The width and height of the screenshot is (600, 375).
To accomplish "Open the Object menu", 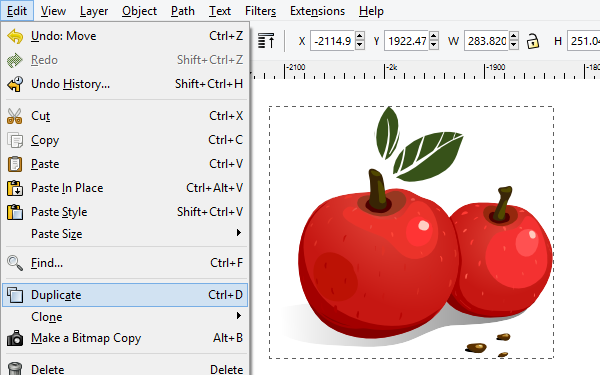I will tap(139, 11).
